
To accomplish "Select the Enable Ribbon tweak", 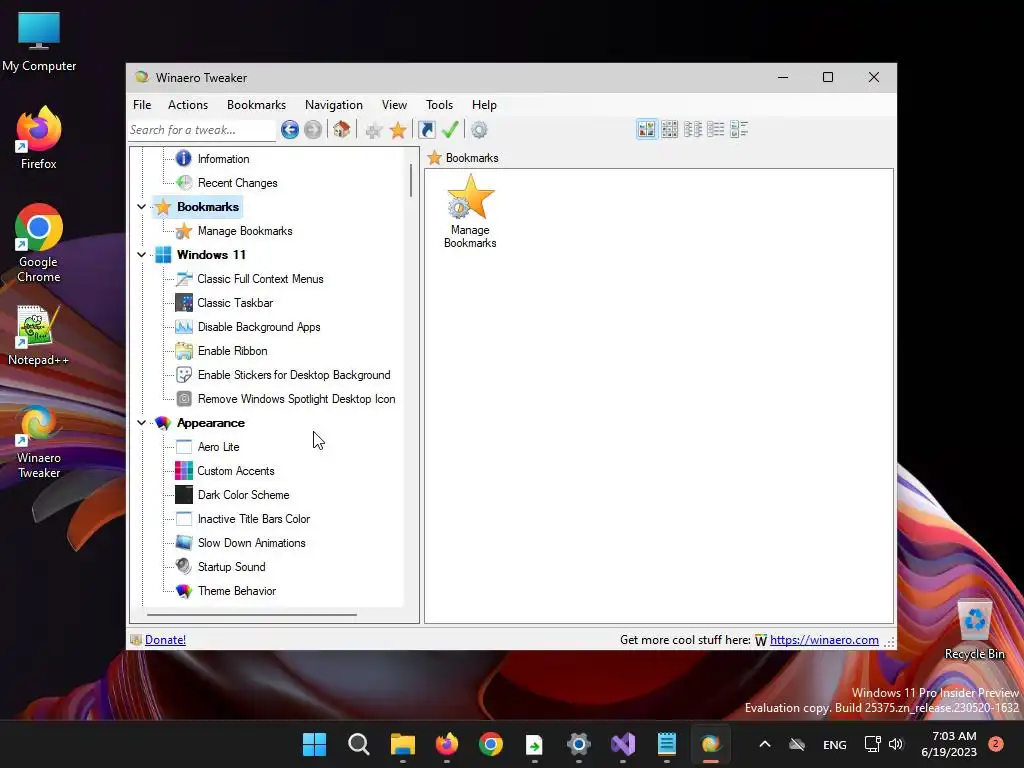I will (232, 351).
